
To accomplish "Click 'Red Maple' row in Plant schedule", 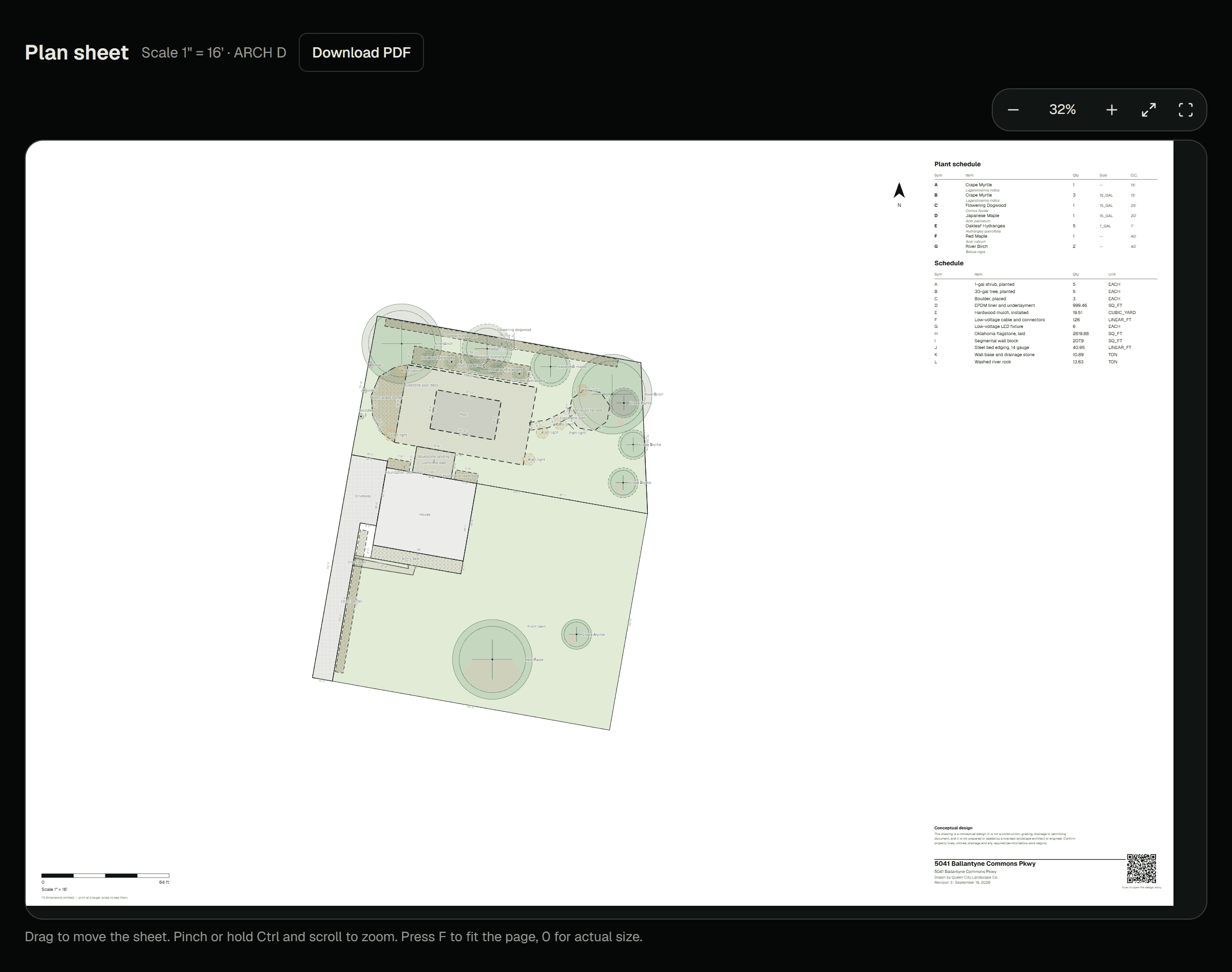I will 1045,238.
